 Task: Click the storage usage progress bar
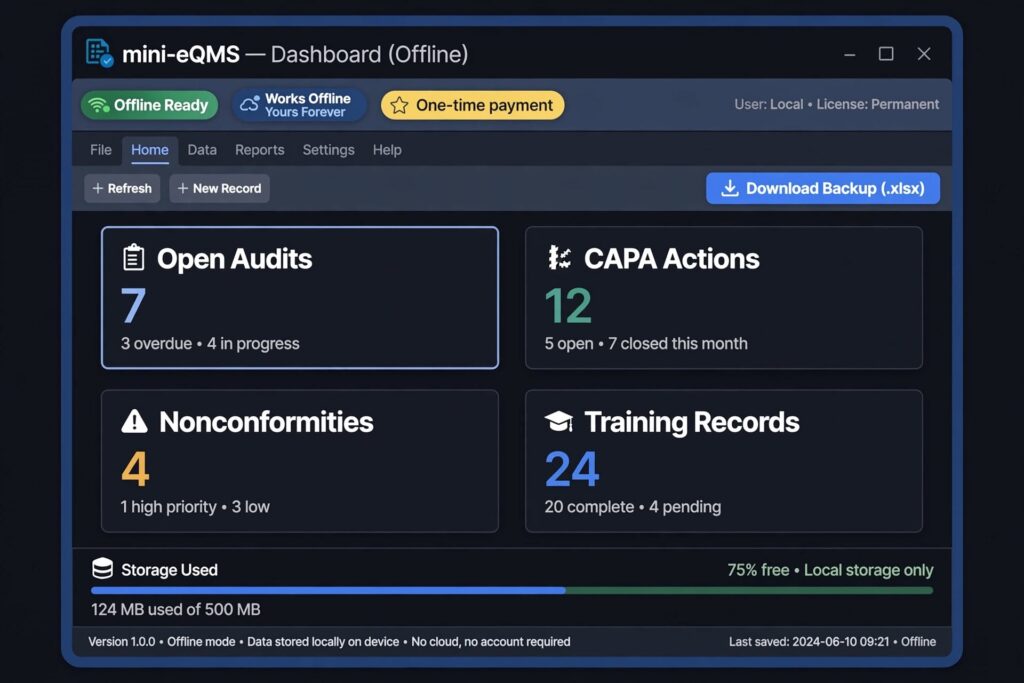point(512,590)
